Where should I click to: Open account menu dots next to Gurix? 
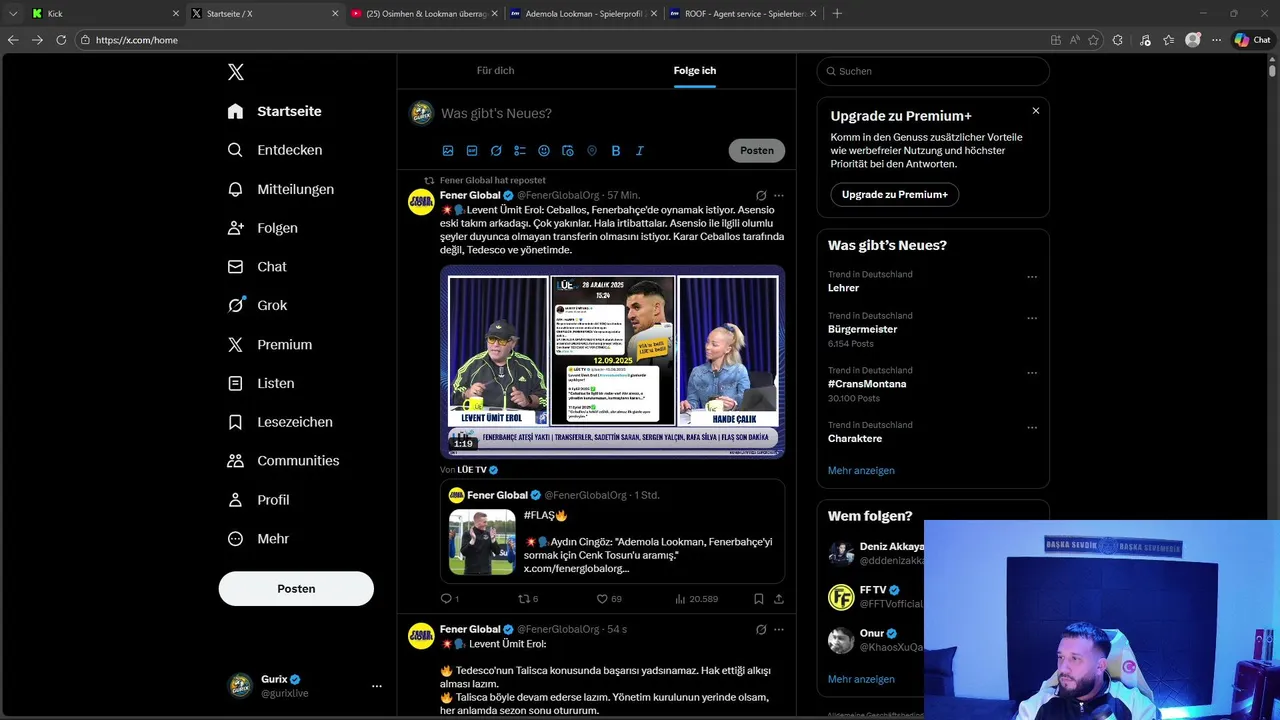coord(377,686)
